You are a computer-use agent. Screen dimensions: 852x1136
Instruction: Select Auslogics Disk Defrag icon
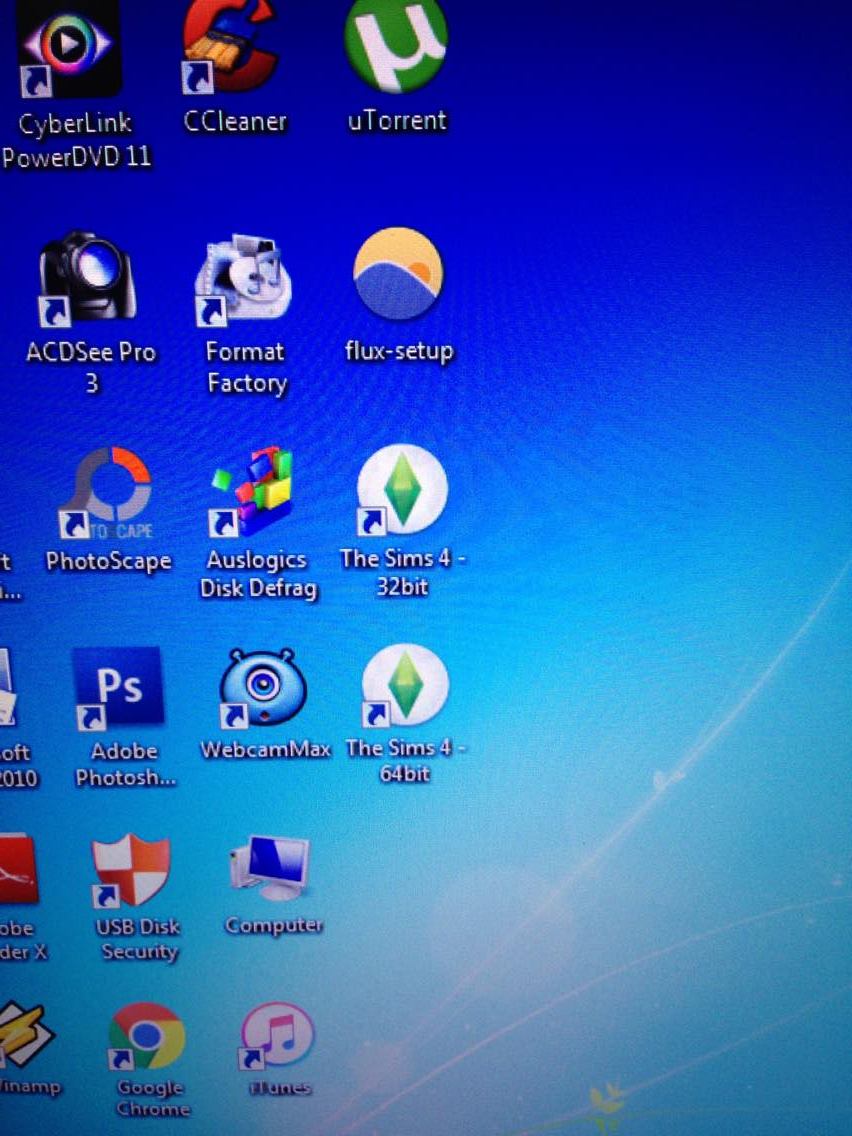click(x=252, y=490)
